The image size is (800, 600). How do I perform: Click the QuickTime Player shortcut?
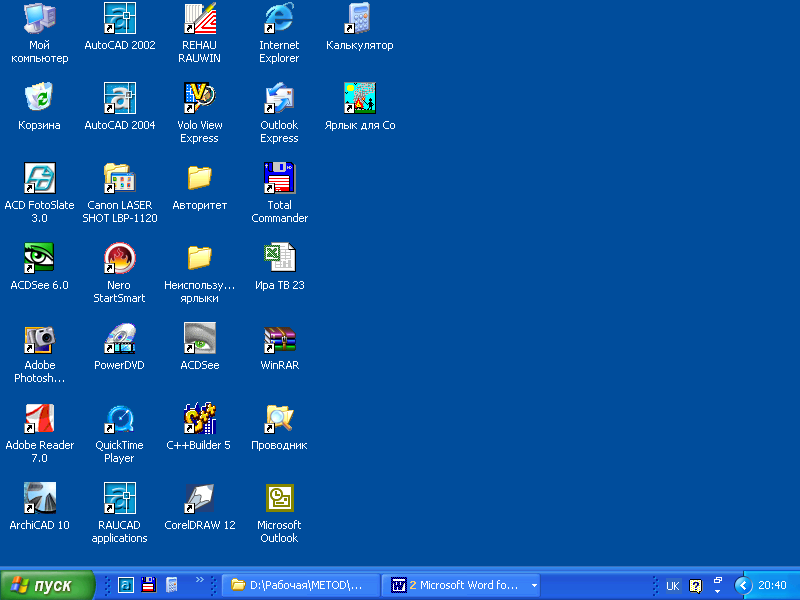[120, 418]
